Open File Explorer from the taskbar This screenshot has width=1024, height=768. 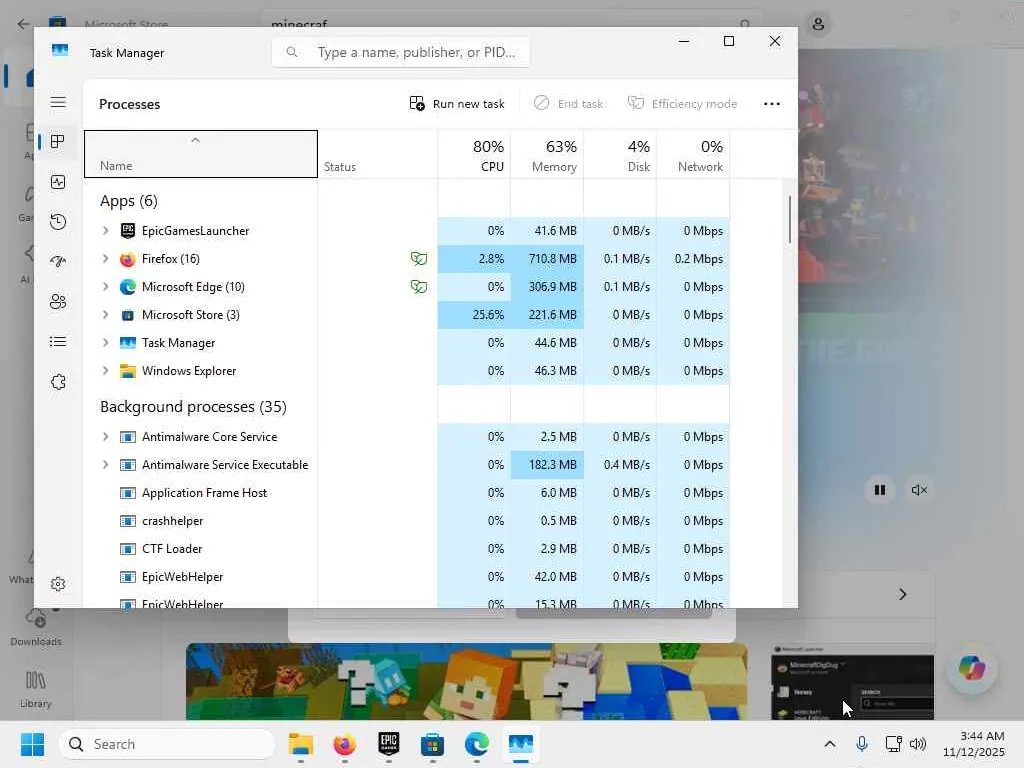pos(301,744)
